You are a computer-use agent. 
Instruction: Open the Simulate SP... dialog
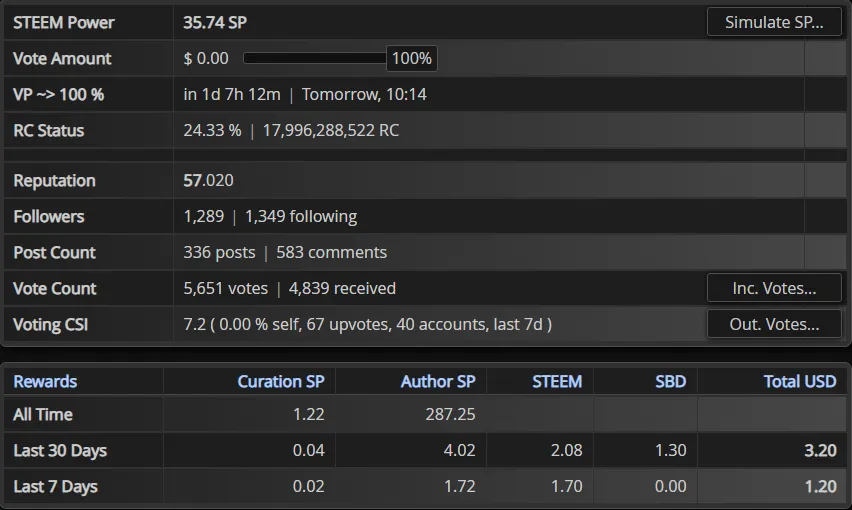(774, 22)
